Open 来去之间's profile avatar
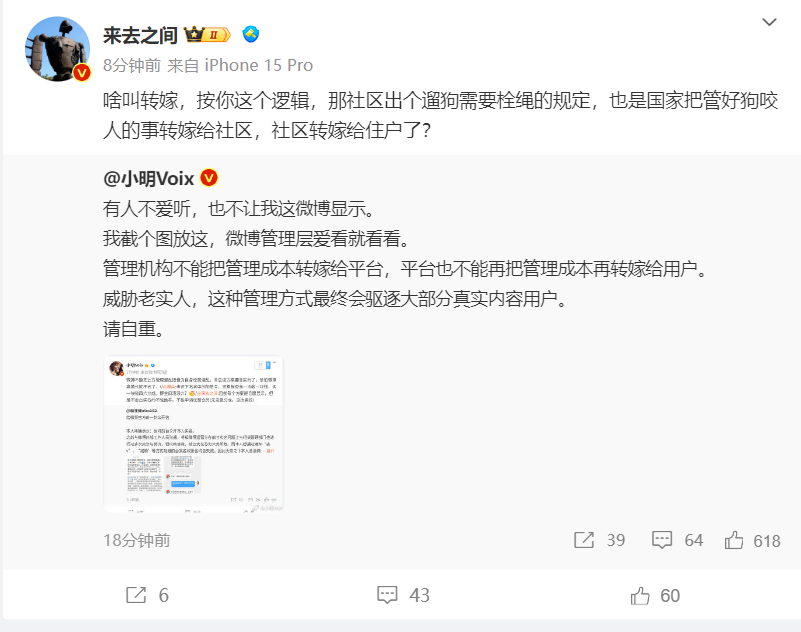801x632 pixels. point(57,49)
